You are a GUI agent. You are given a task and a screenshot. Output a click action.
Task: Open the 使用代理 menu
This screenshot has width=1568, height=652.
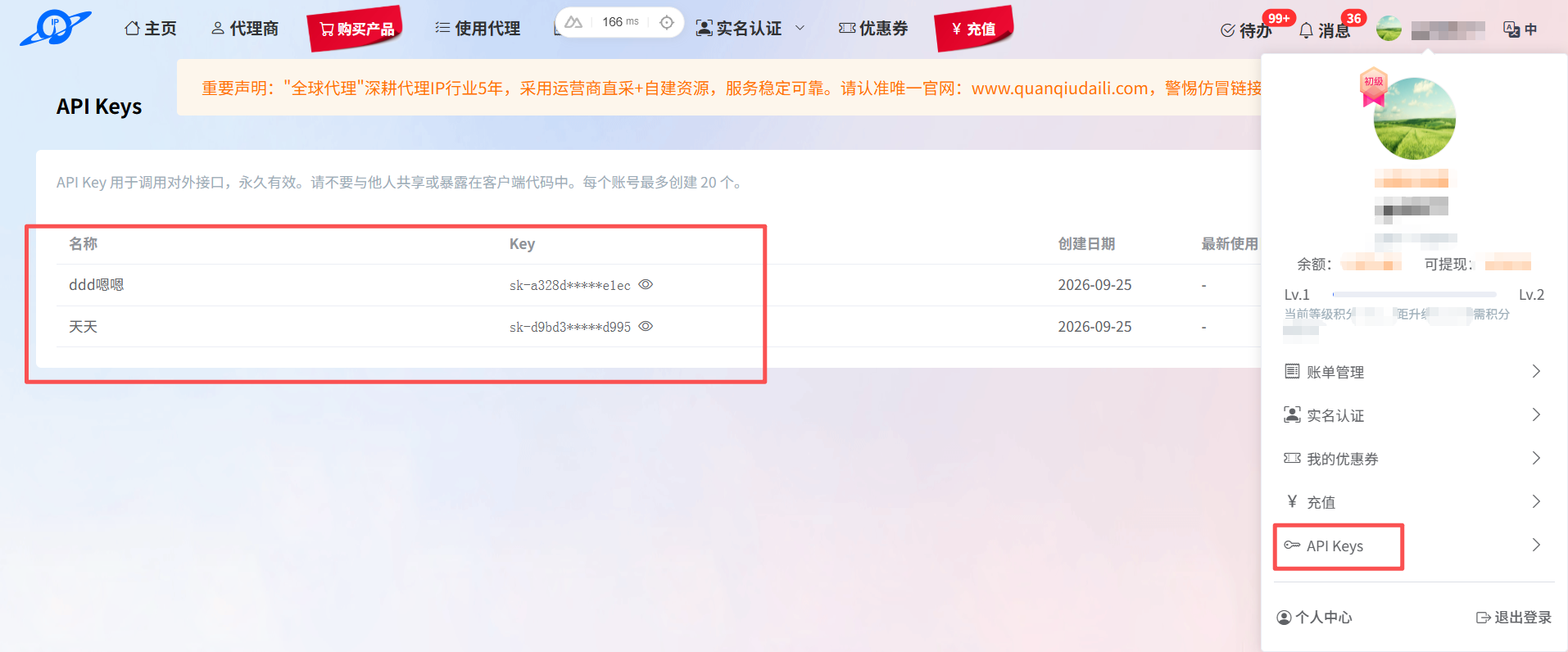click(x=478, y=29)
